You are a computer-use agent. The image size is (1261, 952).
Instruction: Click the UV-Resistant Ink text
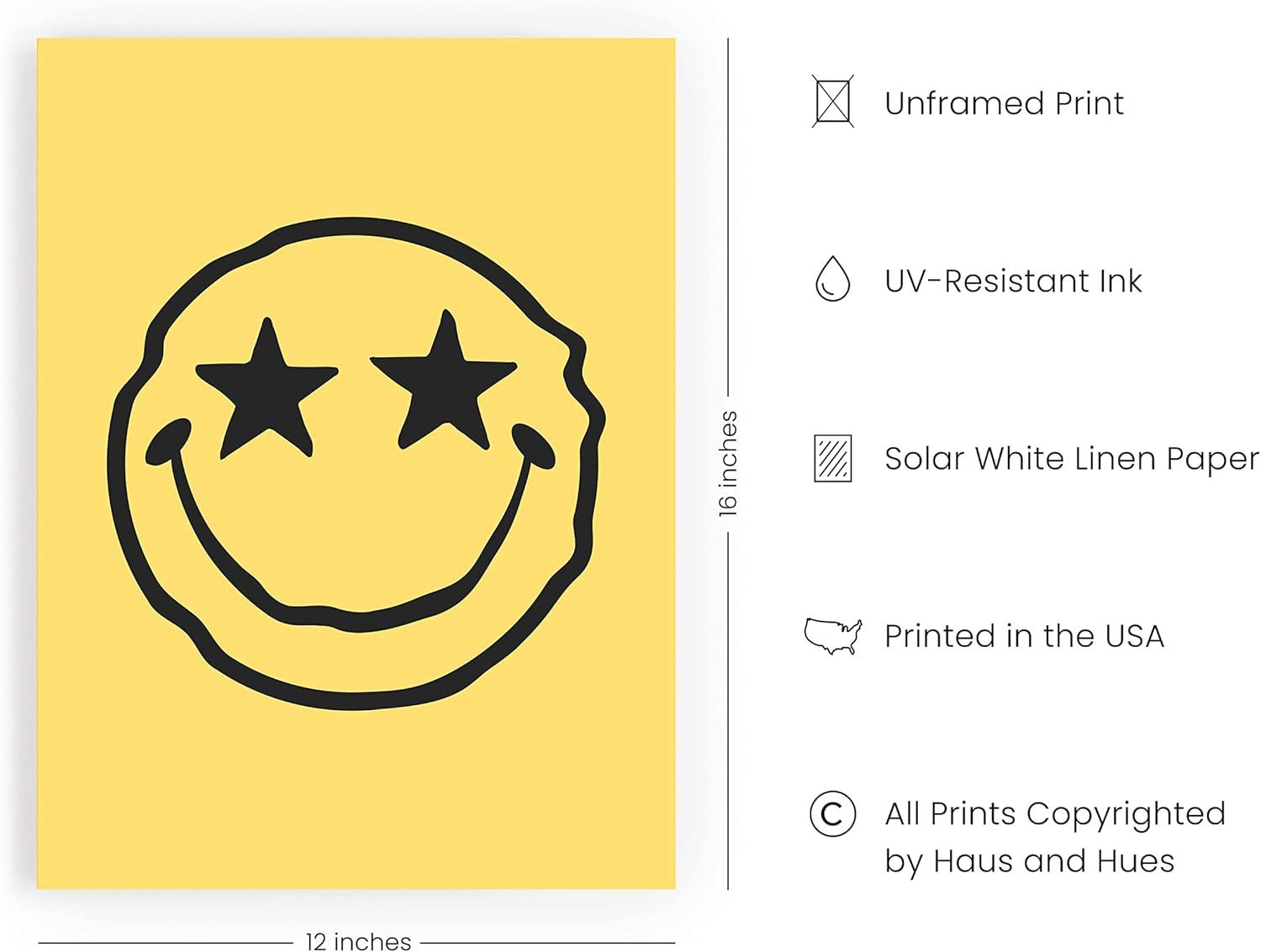tap(1013, 281)
